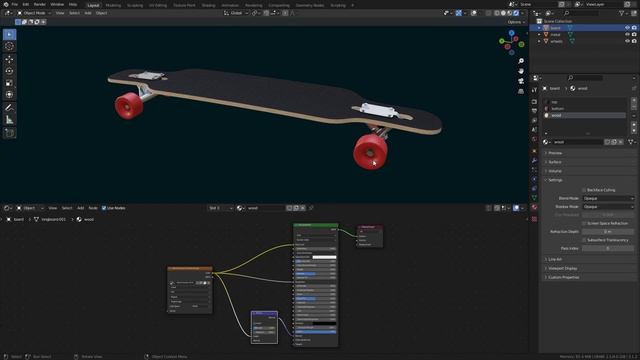This screenshot has width=640, height=360.
Task: Open the Texture properties checker tab
Action: coord(534,219)
